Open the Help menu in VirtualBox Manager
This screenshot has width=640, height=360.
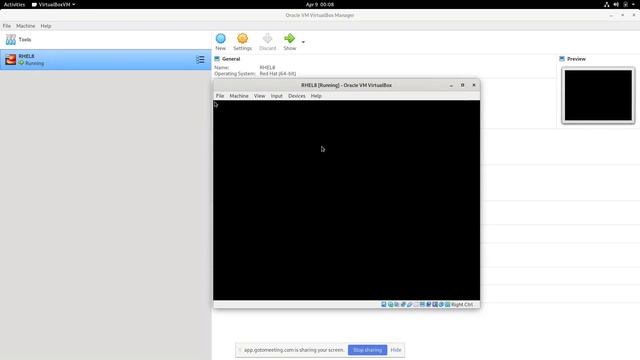point(46,26)
